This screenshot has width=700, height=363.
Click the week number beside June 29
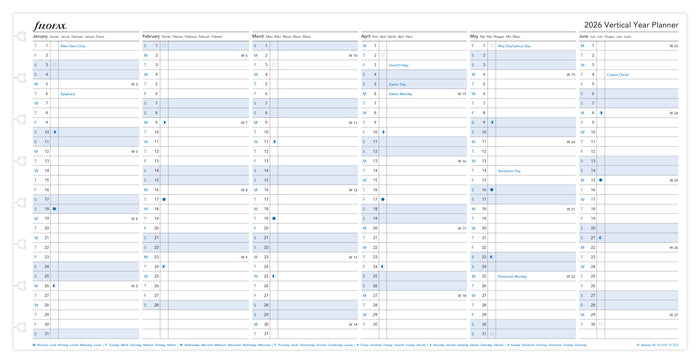coord(674,315)
